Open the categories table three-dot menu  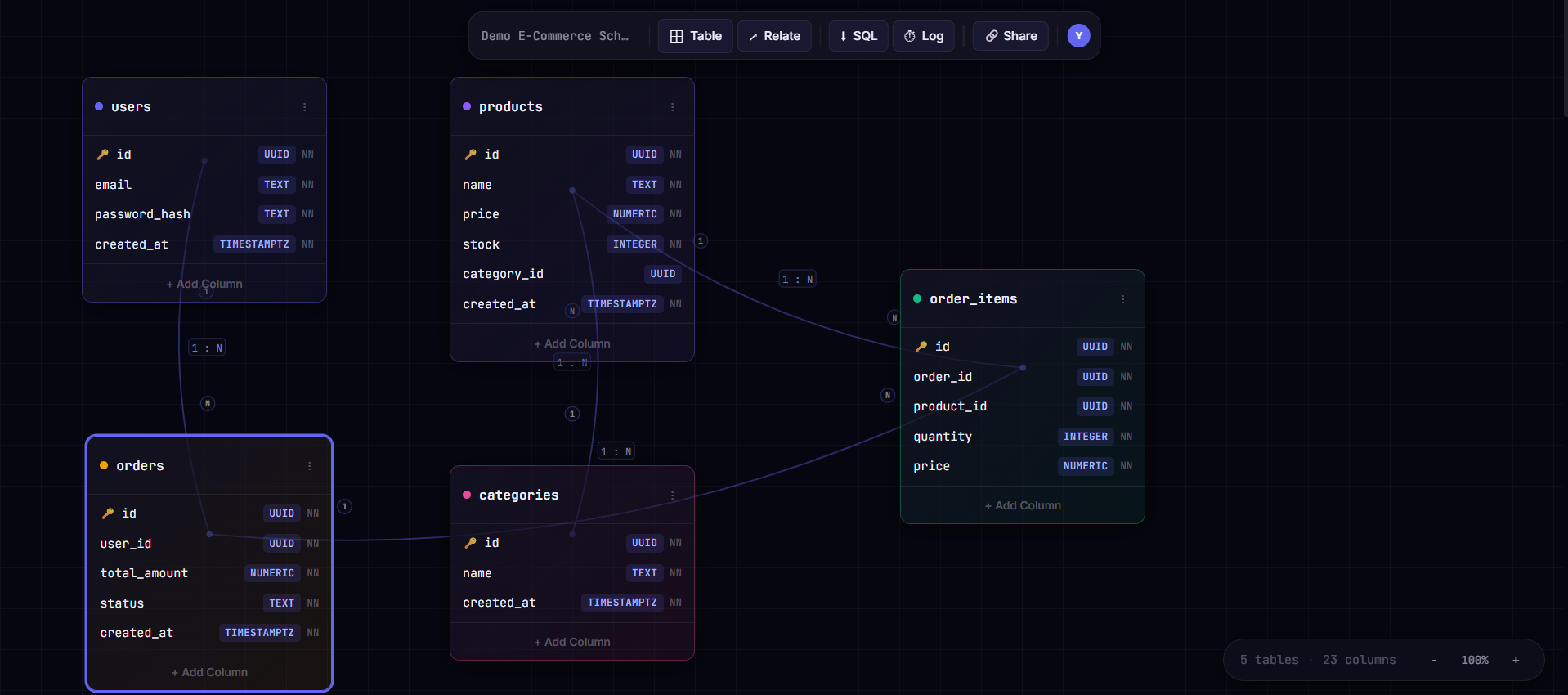pos(673,495)
